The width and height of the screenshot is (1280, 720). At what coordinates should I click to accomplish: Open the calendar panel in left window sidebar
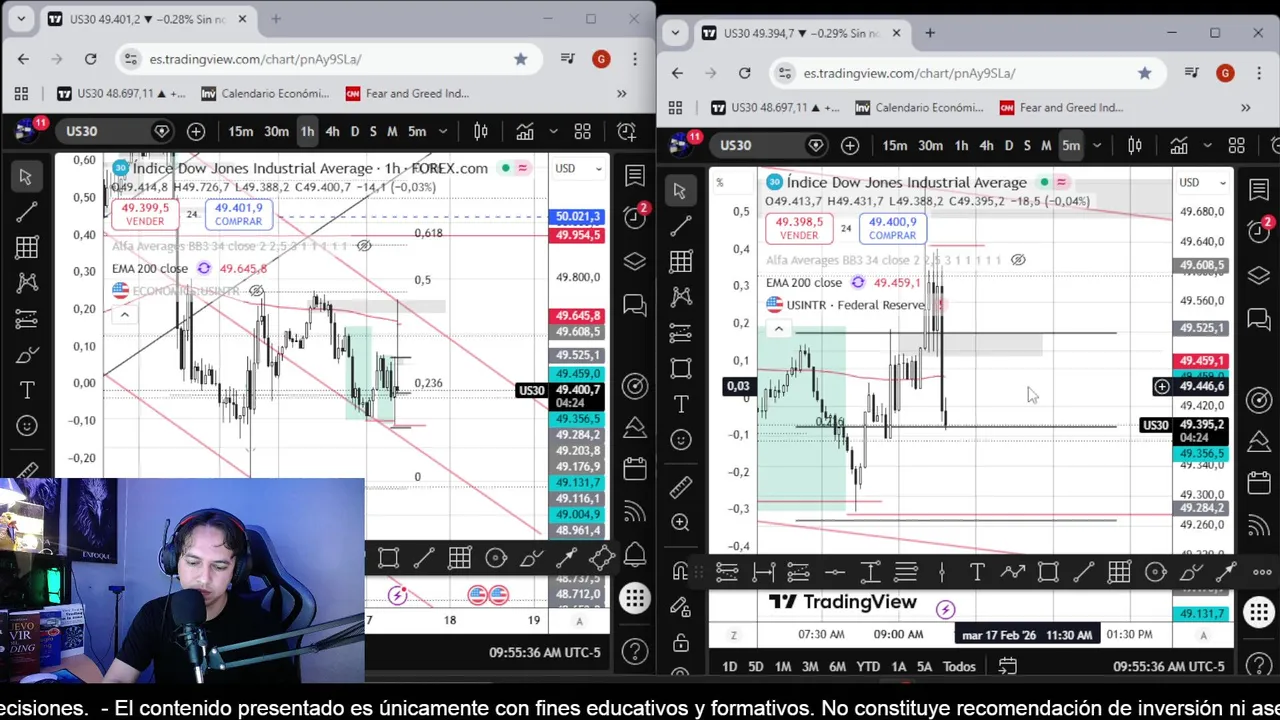click(634, 469)
